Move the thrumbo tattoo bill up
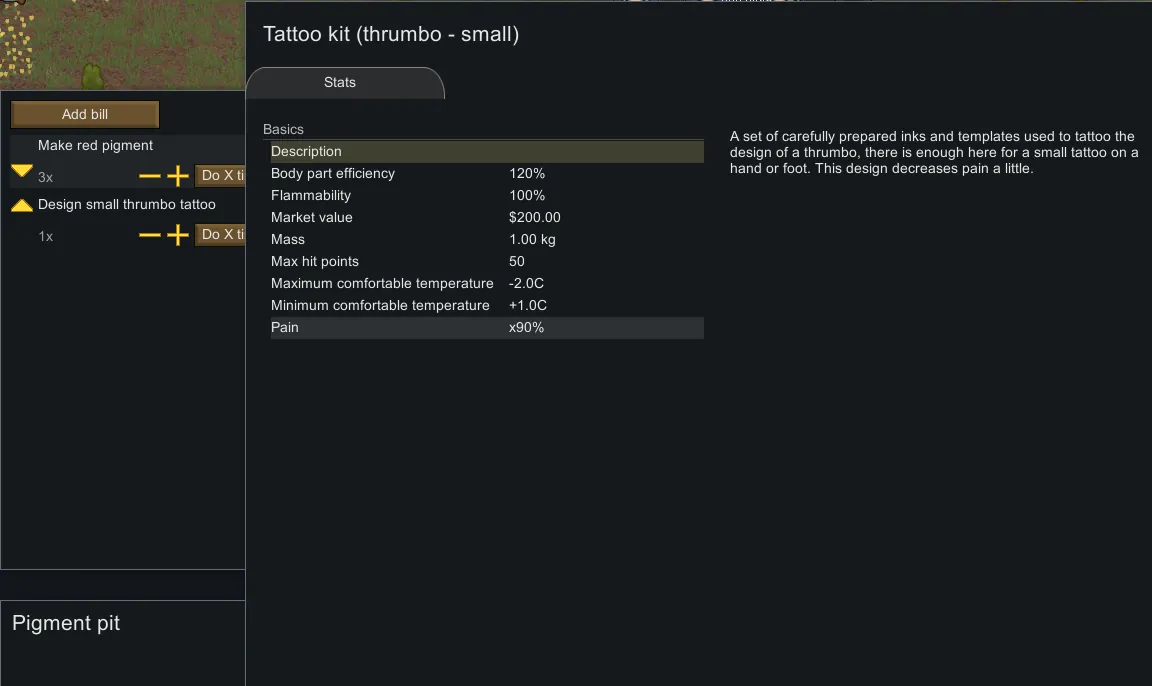1152x686 pixels. [21, 205]
